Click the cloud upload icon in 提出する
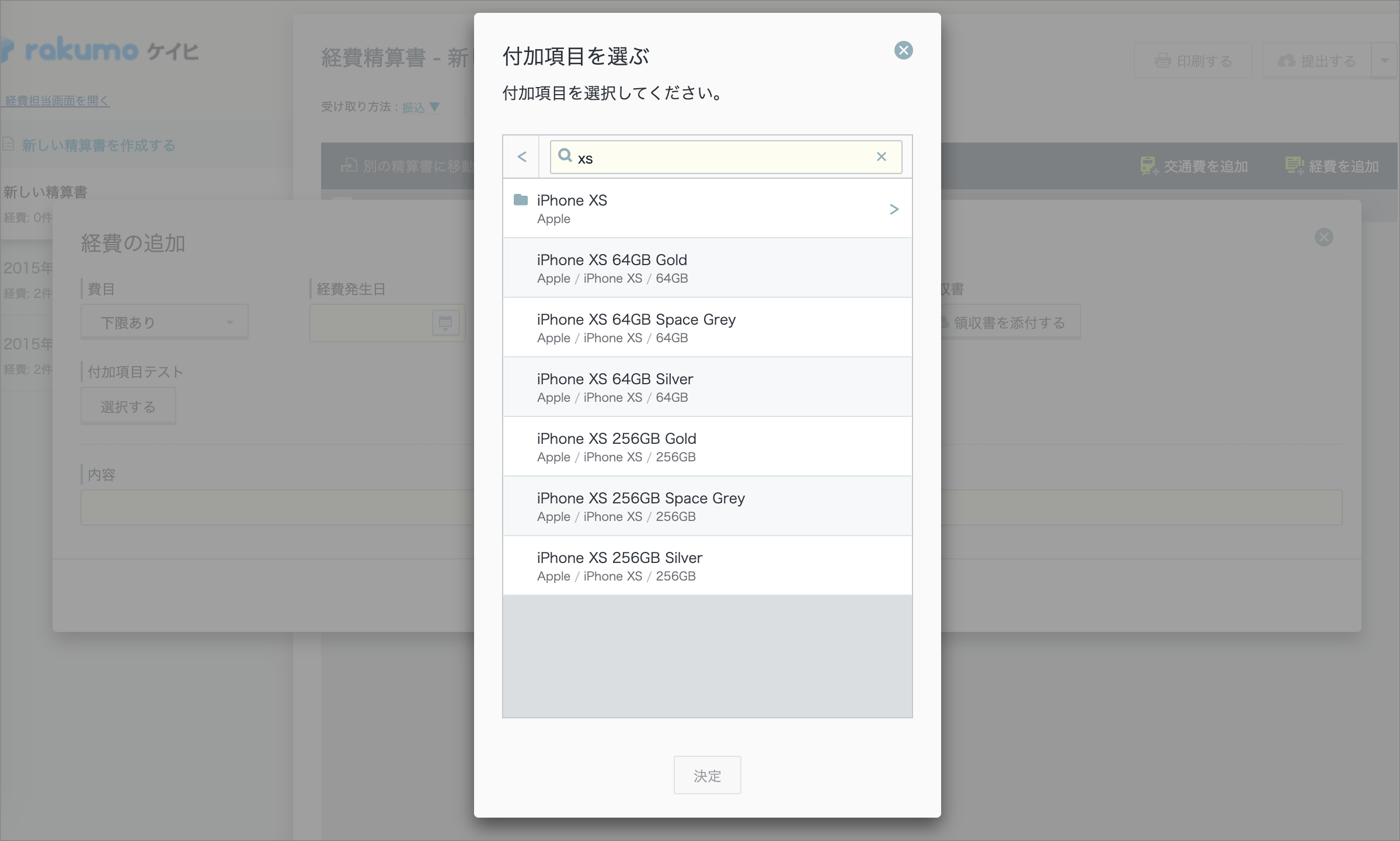This screenshot has height=841, width=1400. [x=1286, y=60]
